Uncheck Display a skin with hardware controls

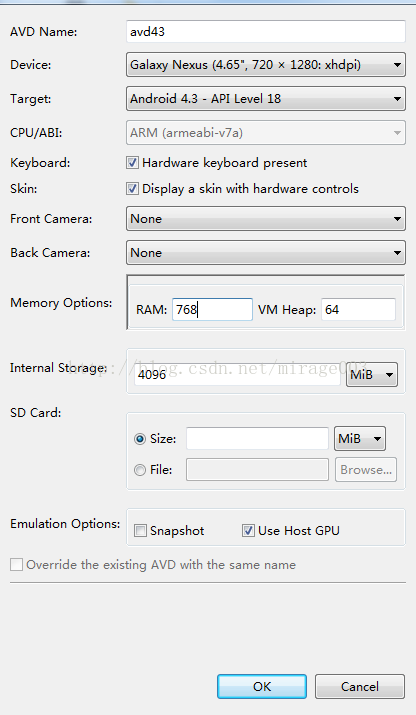[133, 188]
